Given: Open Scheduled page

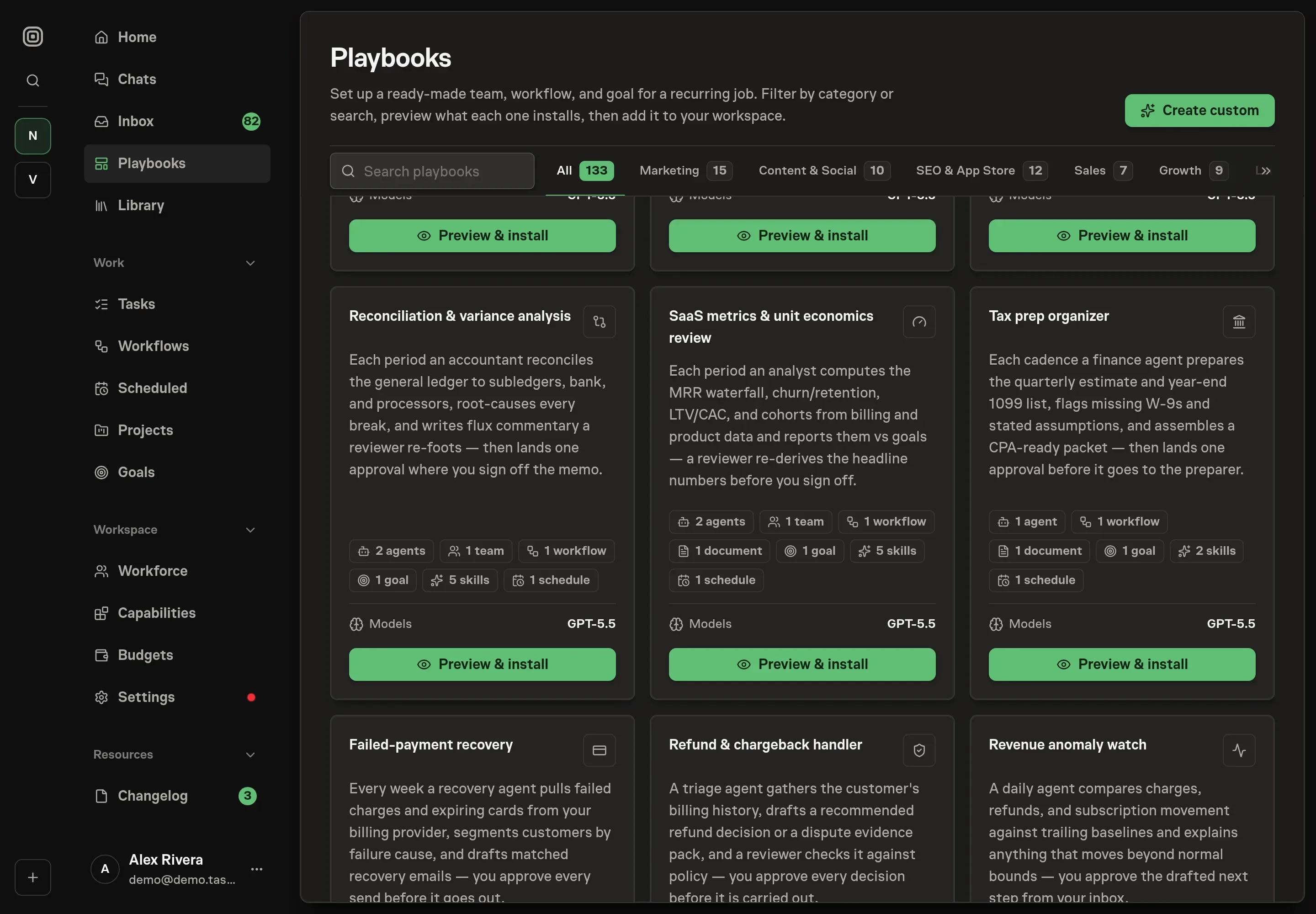Looking at the screenshot, I should pyautogui.click(x=177, y=388).
